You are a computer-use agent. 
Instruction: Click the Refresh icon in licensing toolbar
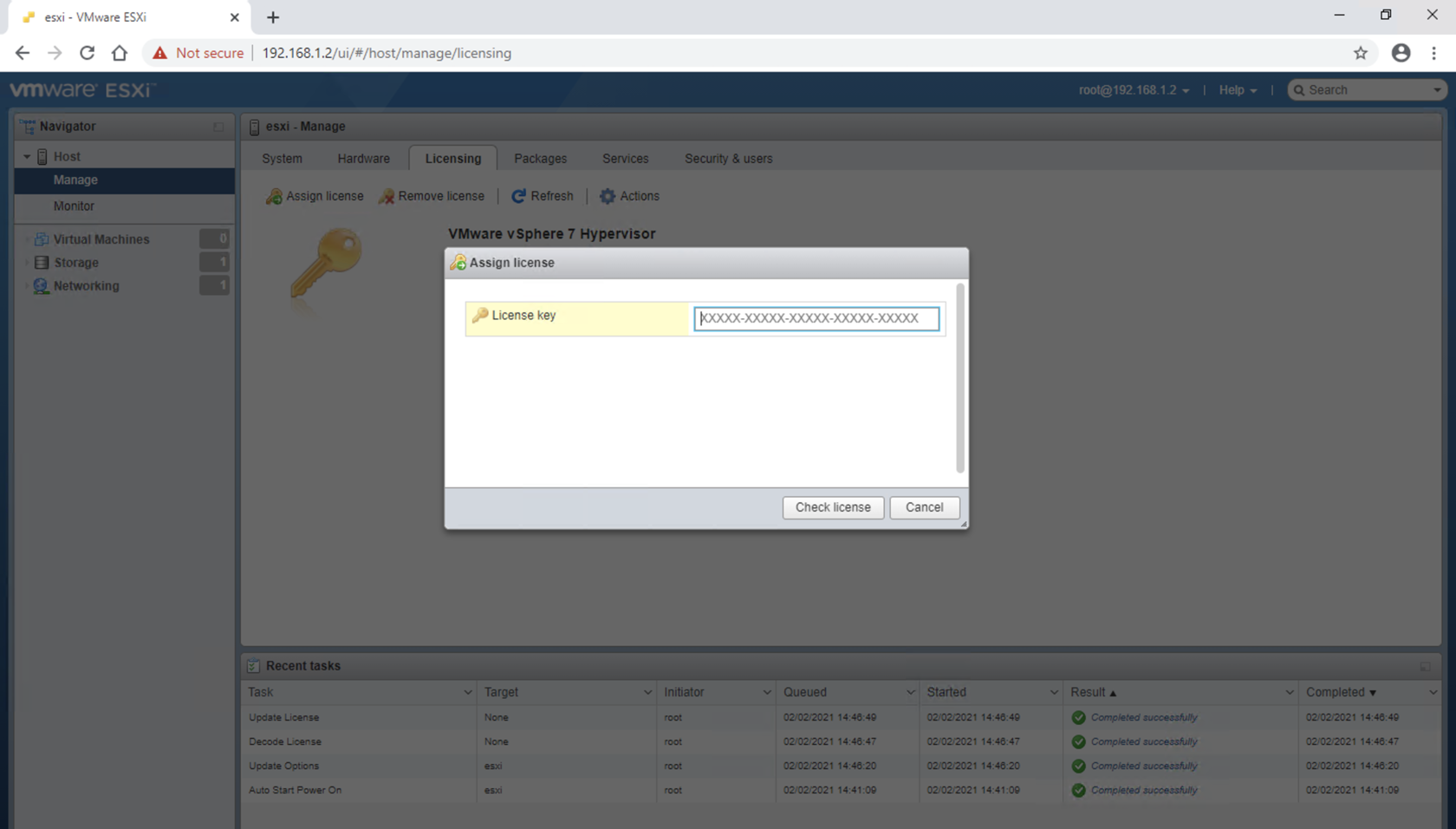(x=518, y=196)
